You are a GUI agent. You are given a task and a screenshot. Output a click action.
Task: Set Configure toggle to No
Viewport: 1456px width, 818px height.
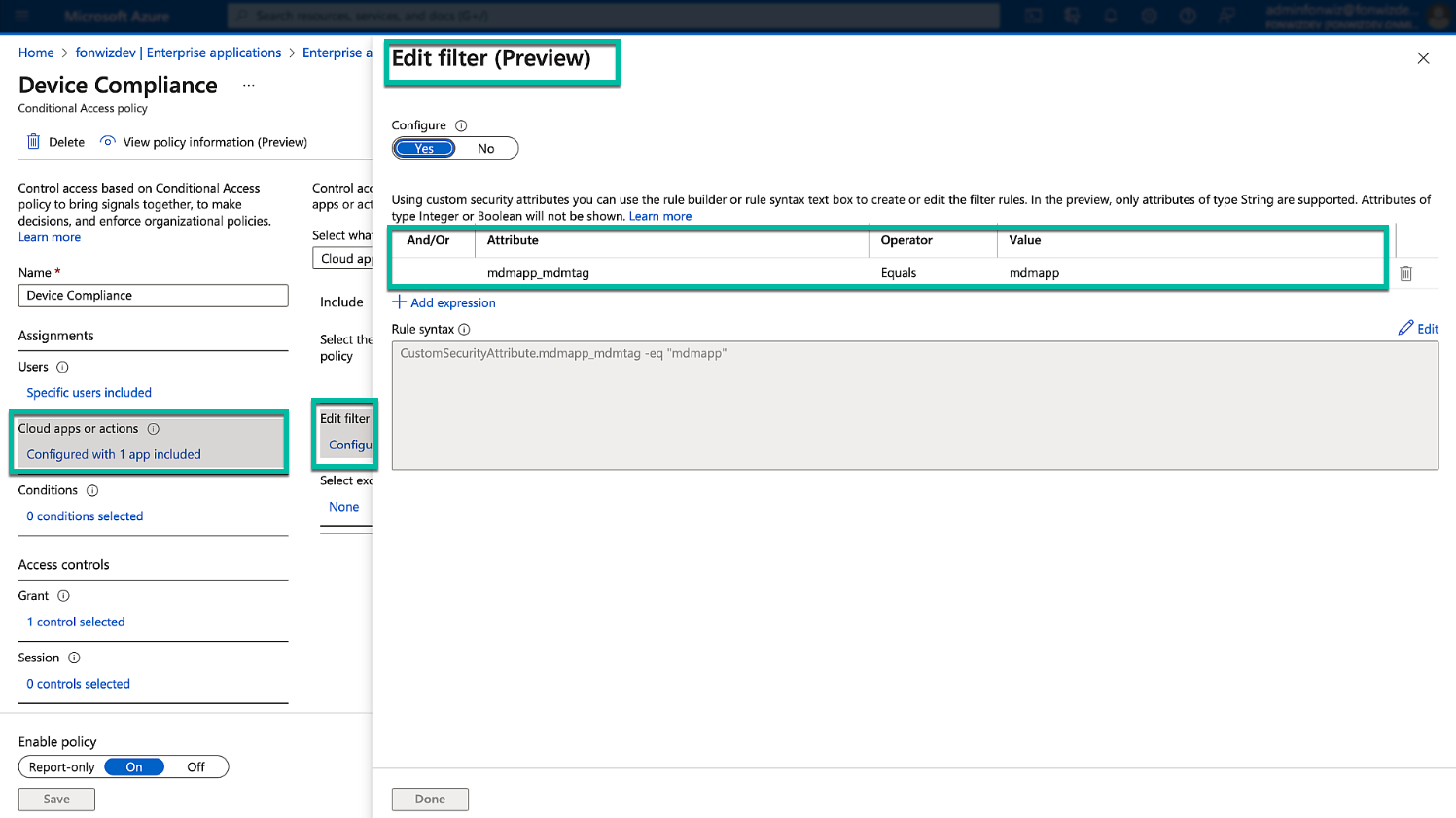(485, 149)
